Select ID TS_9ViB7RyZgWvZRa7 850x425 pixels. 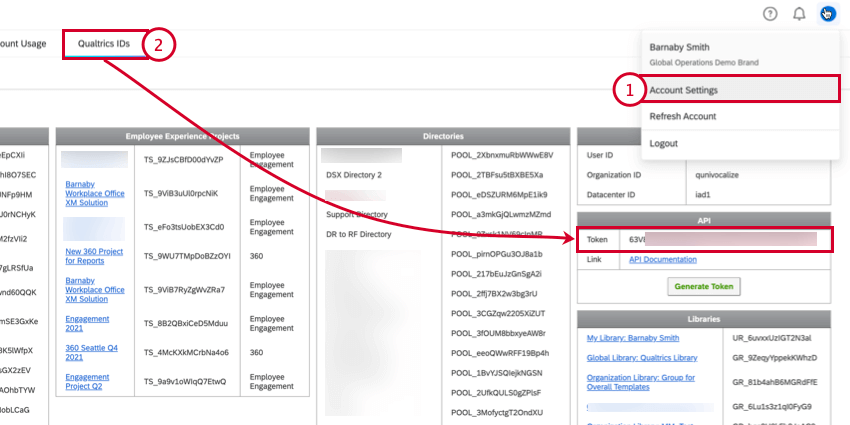click(184, 289)
